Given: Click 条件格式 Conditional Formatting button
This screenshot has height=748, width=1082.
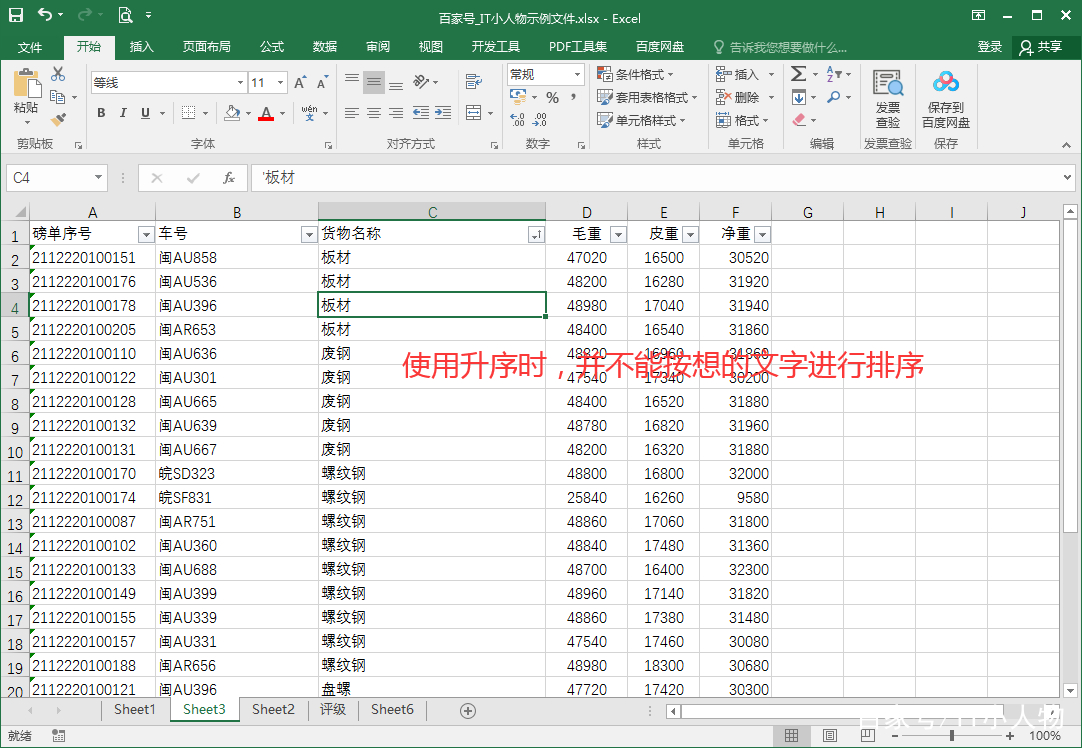Looking at the screenshot, I should point(636,74).
